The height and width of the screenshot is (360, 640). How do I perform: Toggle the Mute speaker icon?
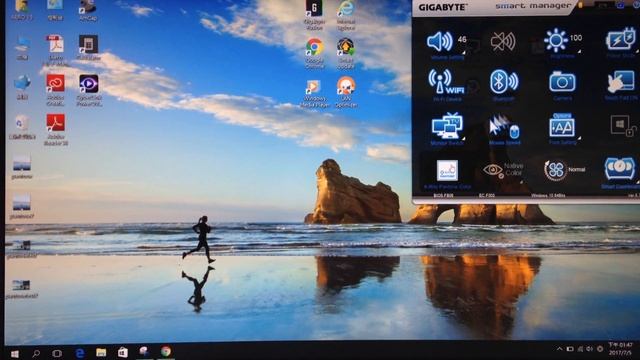click(x=503, y=42)
